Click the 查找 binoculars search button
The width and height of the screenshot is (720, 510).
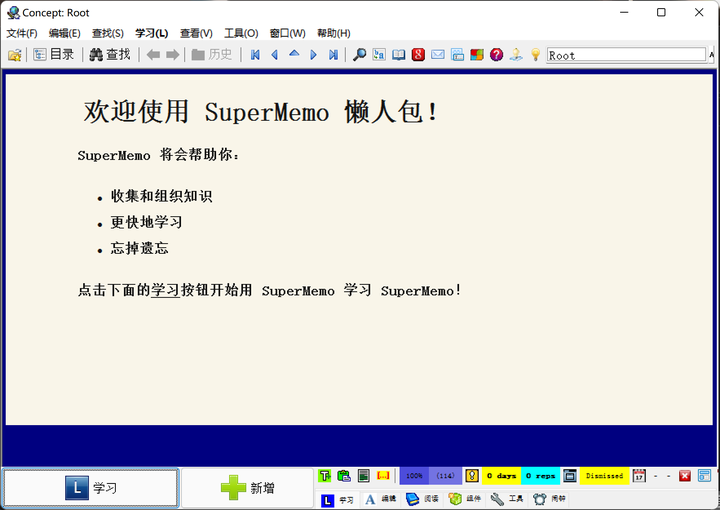click(110, 55)
